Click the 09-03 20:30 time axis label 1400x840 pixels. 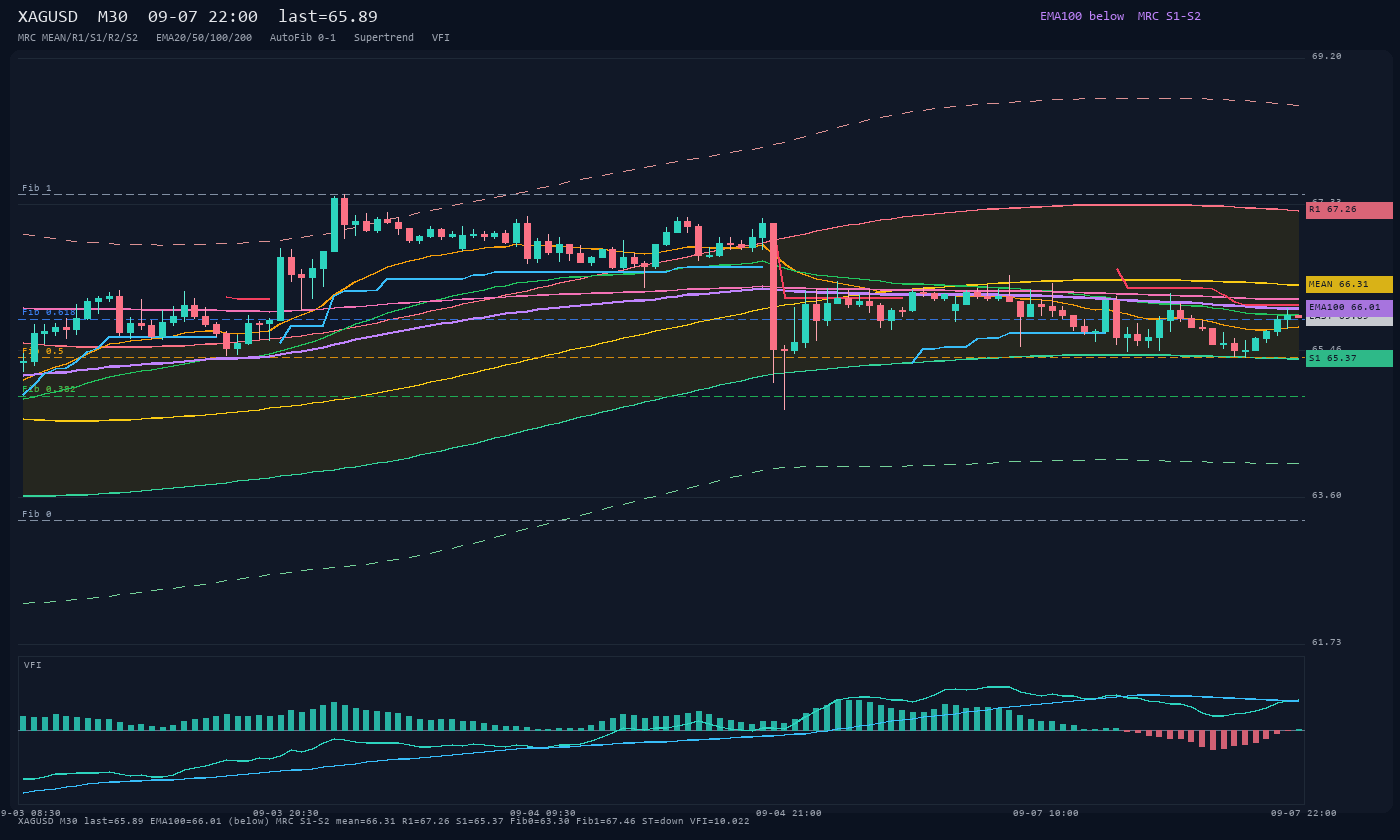(x=286, y=813)
